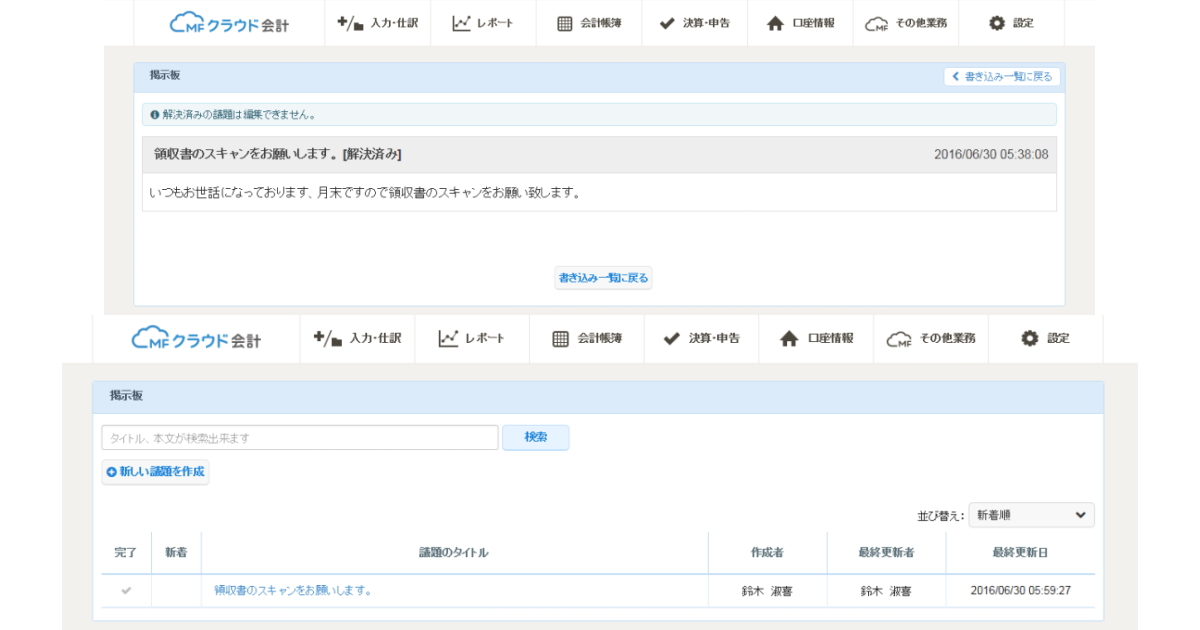Click the 新着 column header
The image size is (1200, 630).
pos(176,553)
